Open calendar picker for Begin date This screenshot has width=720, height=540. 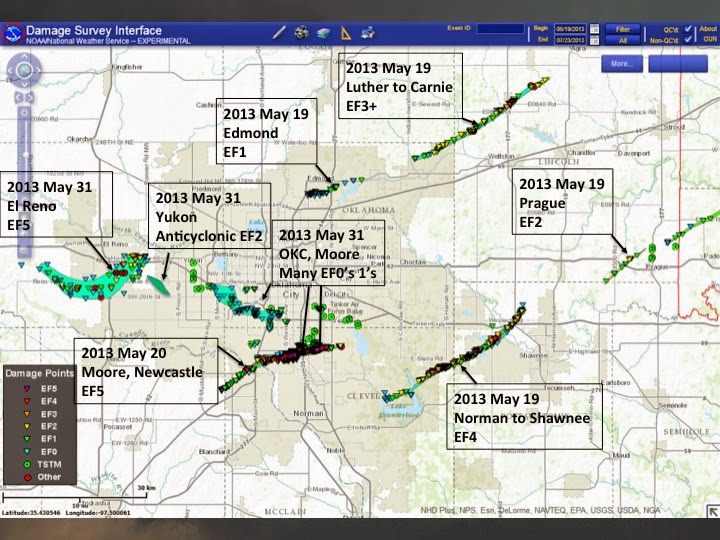[x=594, y=28]
